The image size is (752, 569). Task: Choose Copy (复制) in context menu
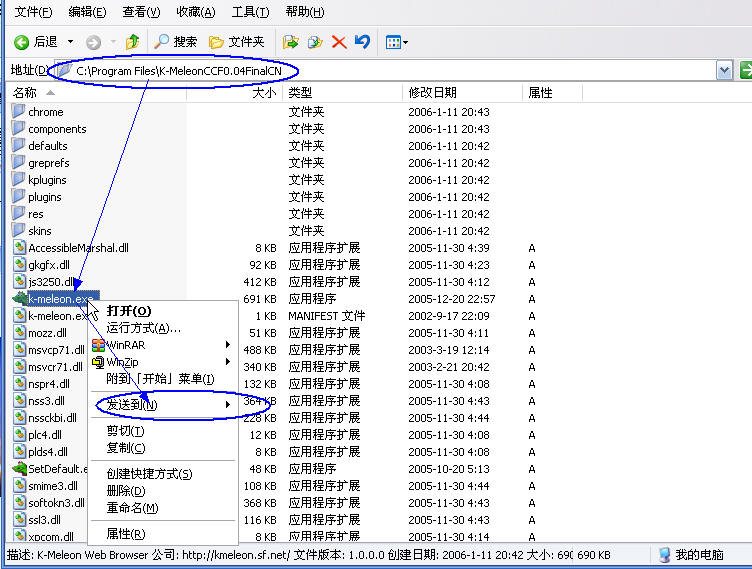coord(163,448)
